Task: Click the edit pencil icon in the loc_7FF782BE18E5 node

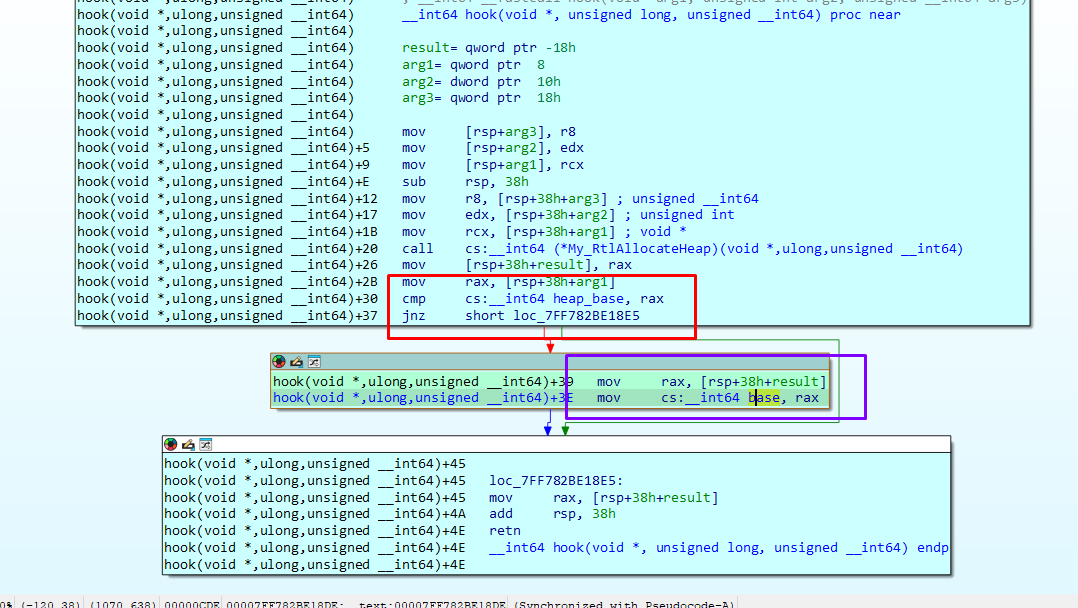Action: pos(188,444)
